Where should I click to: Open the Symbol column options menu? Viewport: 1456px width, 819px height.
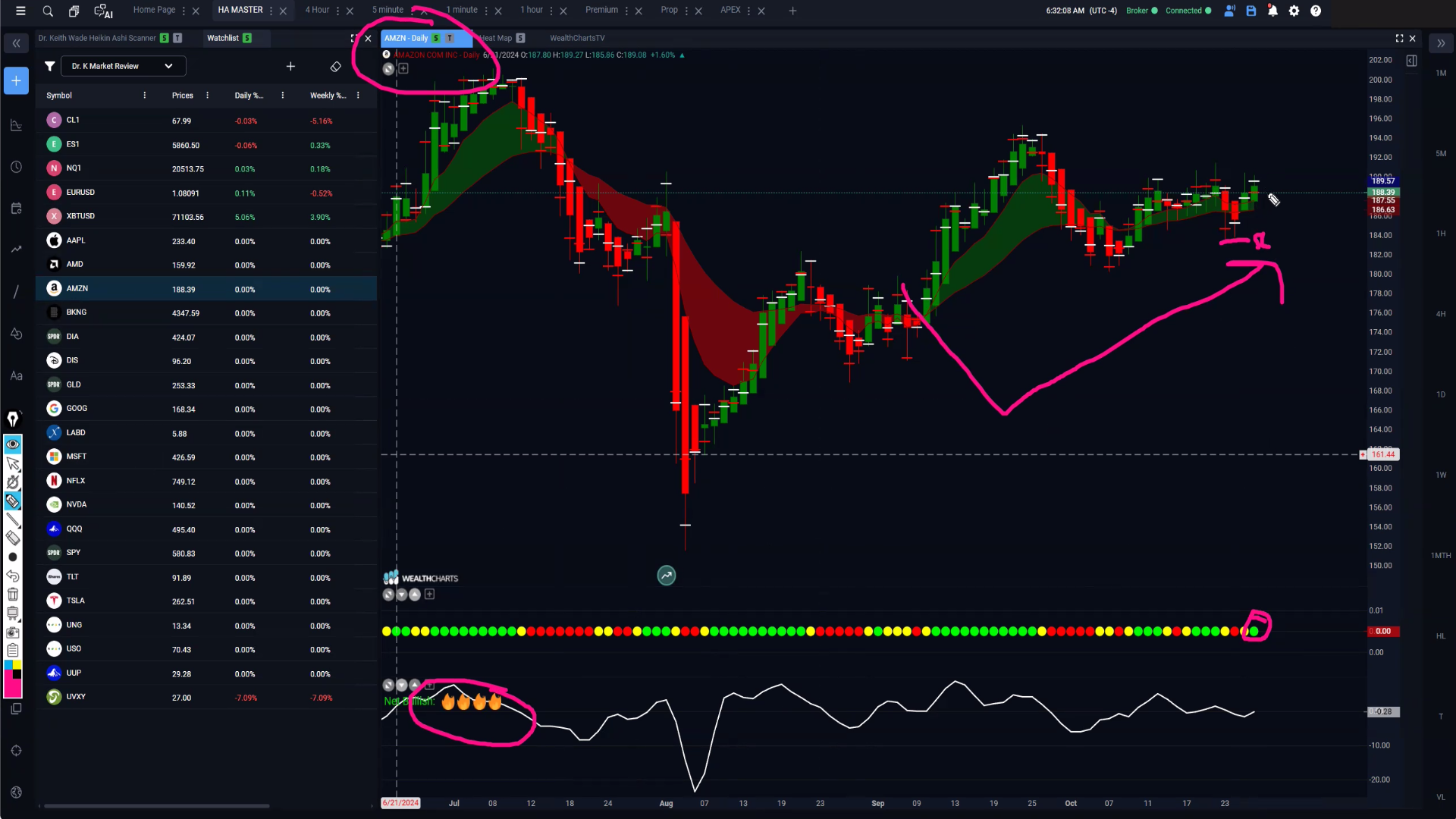144,96
